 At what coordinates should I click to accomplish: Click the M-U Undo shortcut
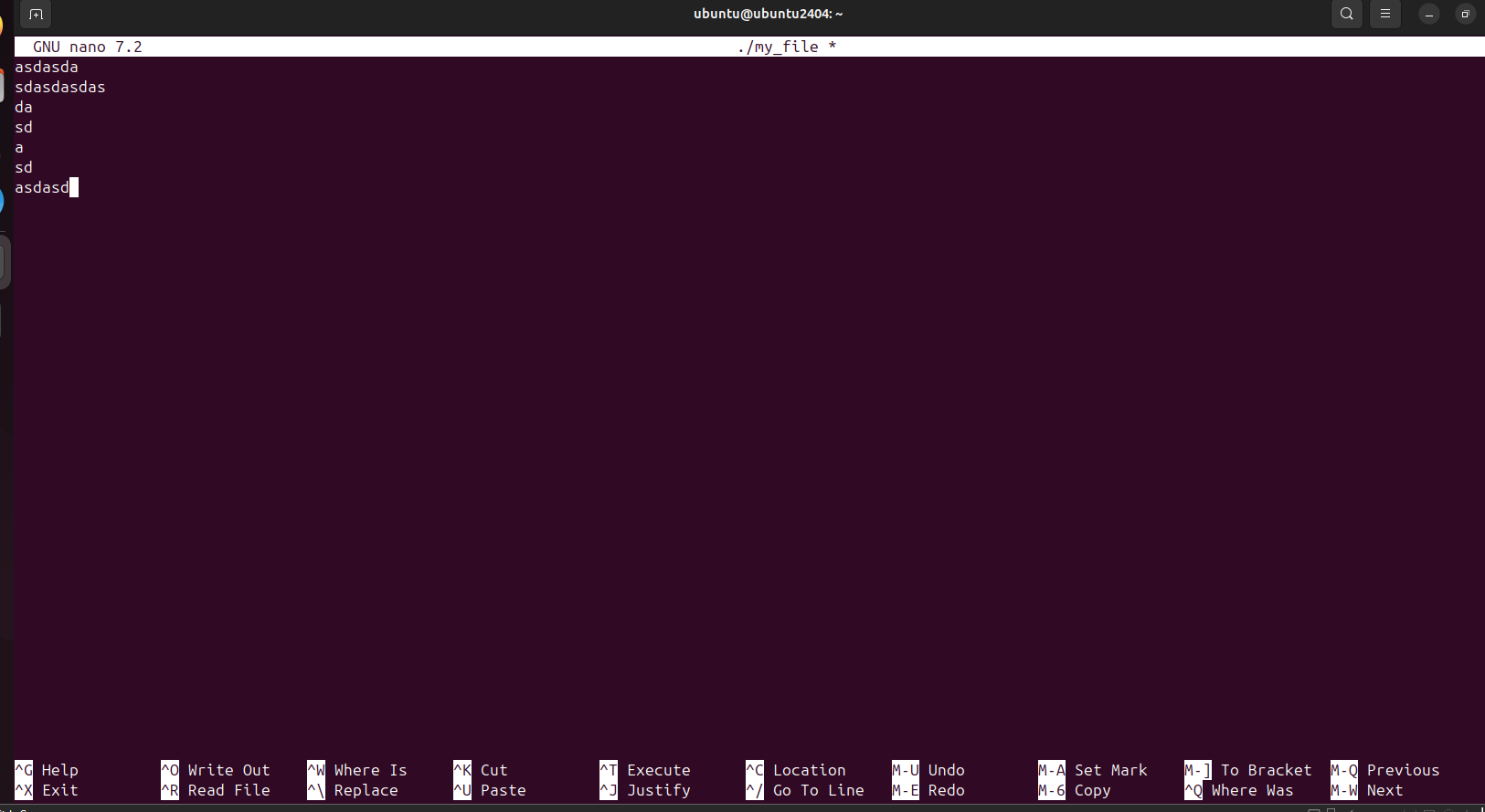(928, 770)
